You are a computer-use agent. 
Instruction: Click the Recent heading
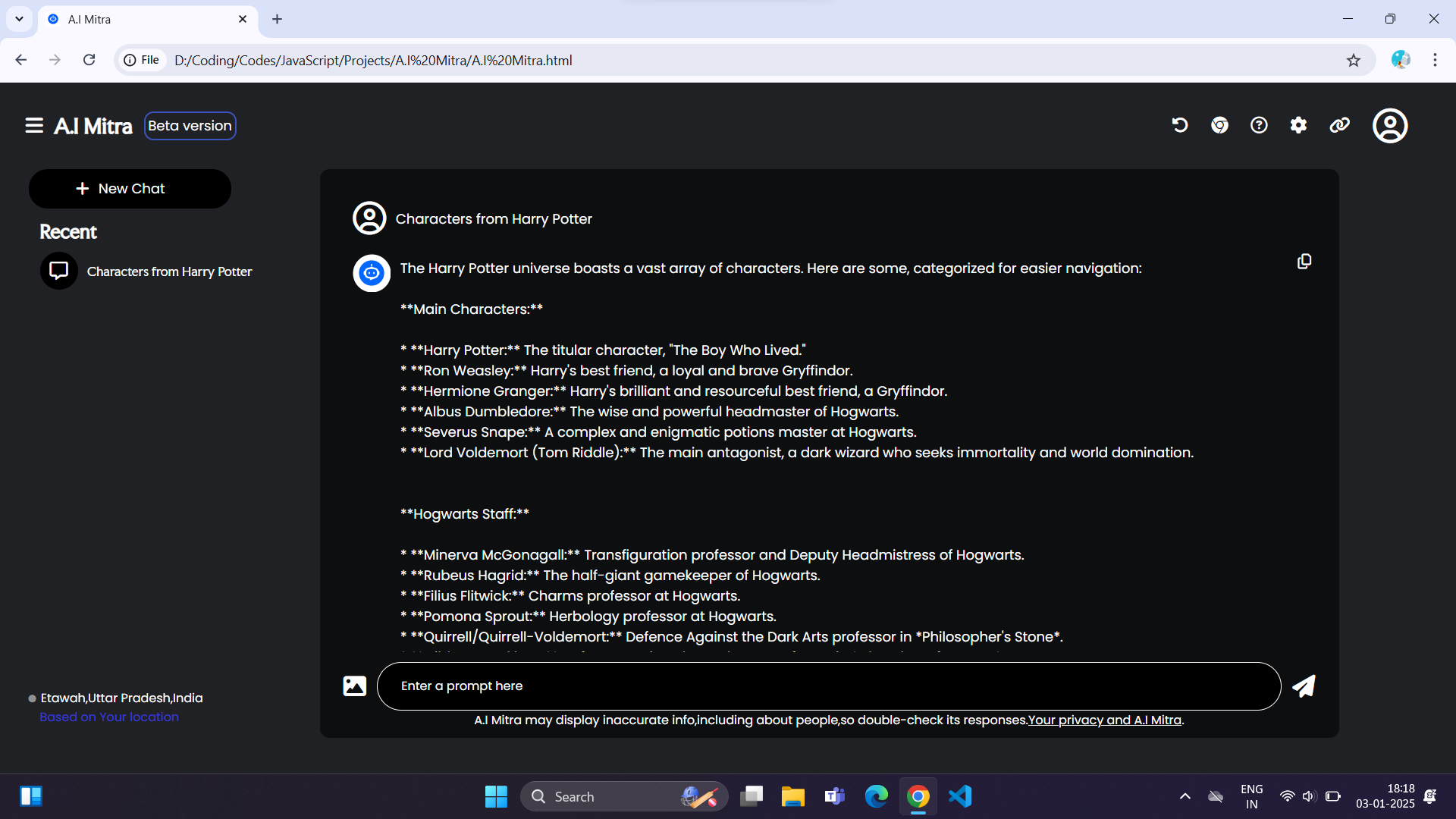pos(68,232)
